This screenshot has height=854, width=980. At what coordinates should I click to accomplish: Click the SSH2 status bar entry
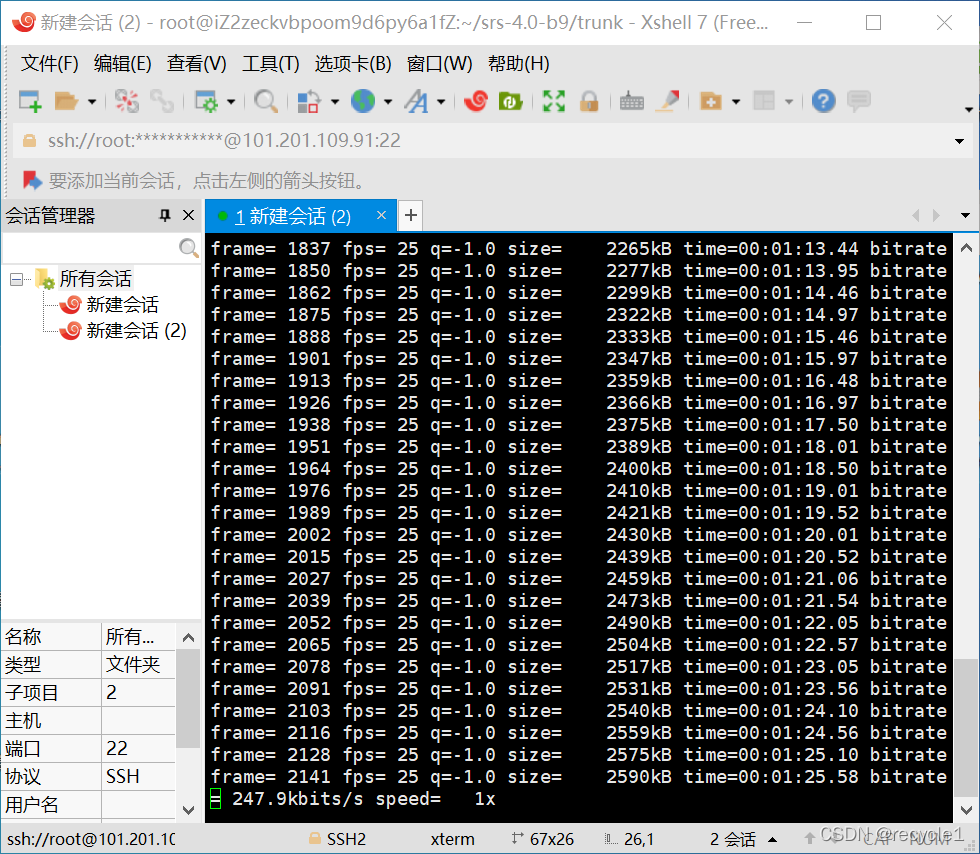[x=338, y=839]
